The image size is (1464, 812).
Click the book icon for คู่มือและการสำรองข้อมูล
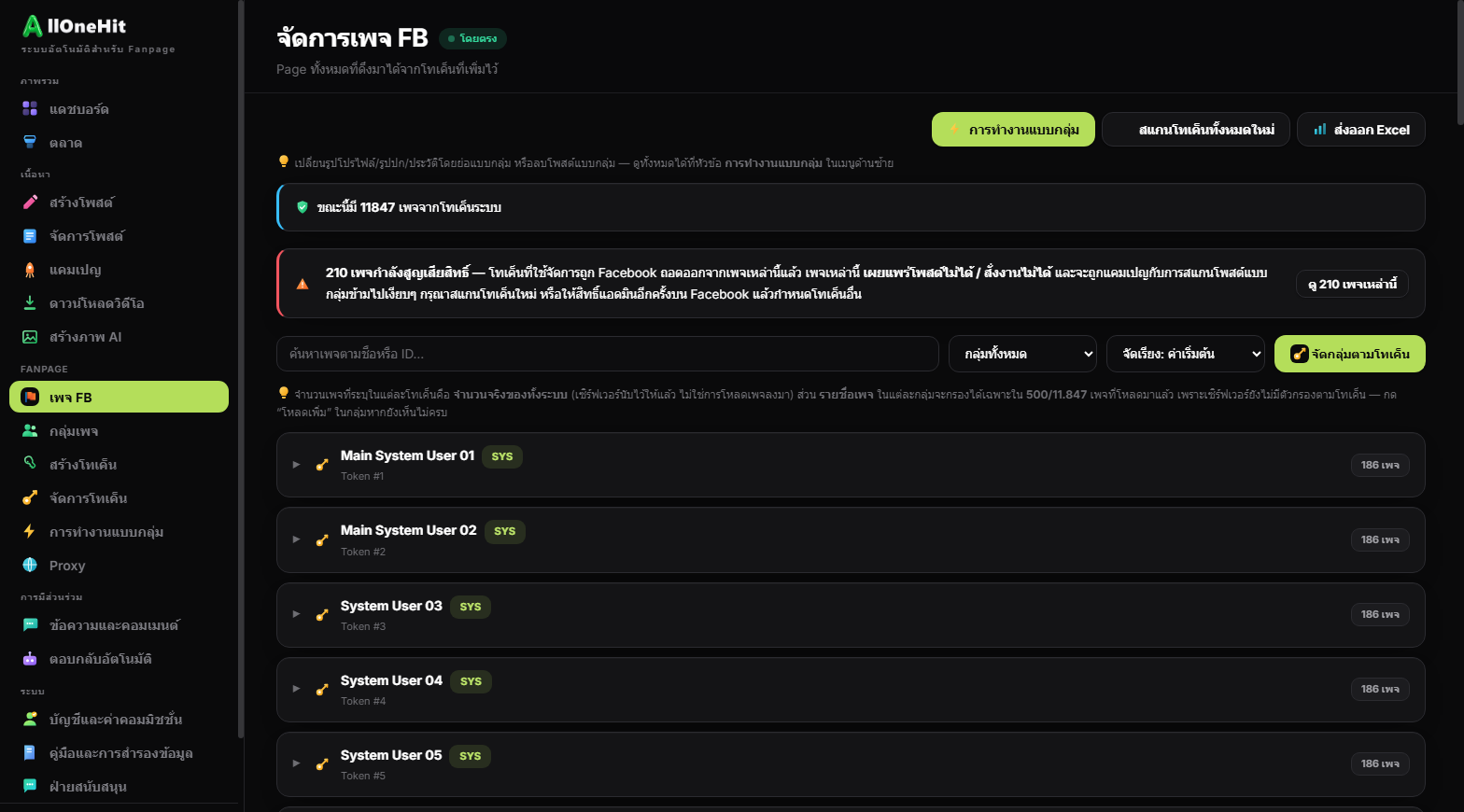[x=30, y=753]
